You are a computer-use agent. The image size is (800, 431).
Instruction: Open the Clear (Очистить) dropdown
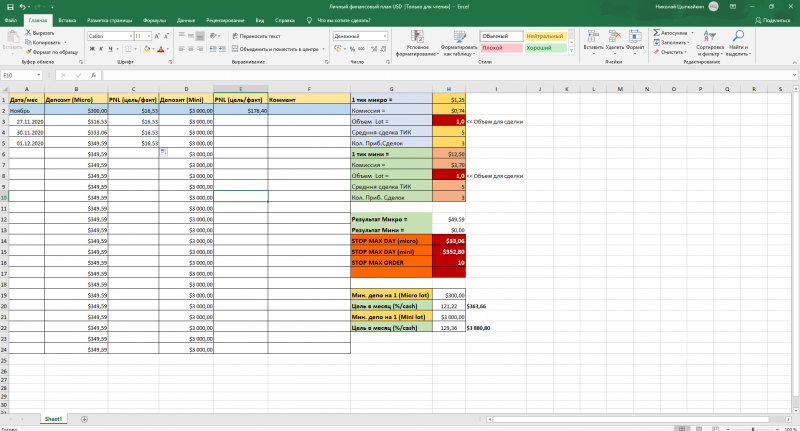tap(670, 52)
